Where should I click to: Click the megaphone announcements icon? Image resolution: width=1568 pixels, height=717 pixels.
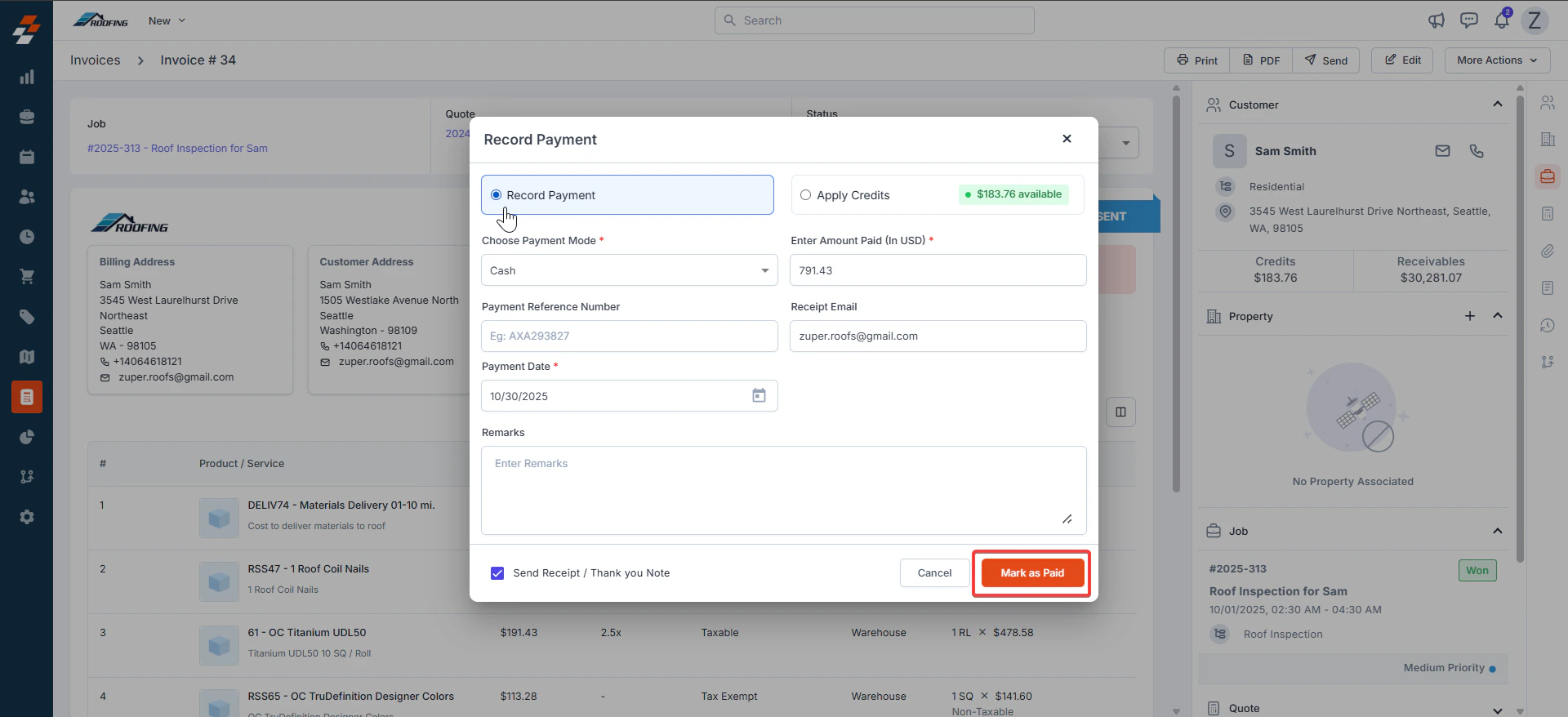(x=1437, y=20)
